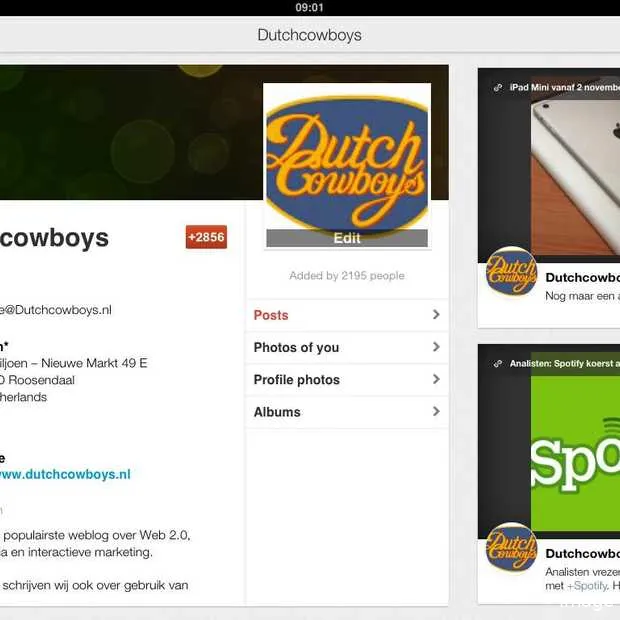Tap avatar on the Spotify post
The image size is (620, 620).
(x=511, y=547)
